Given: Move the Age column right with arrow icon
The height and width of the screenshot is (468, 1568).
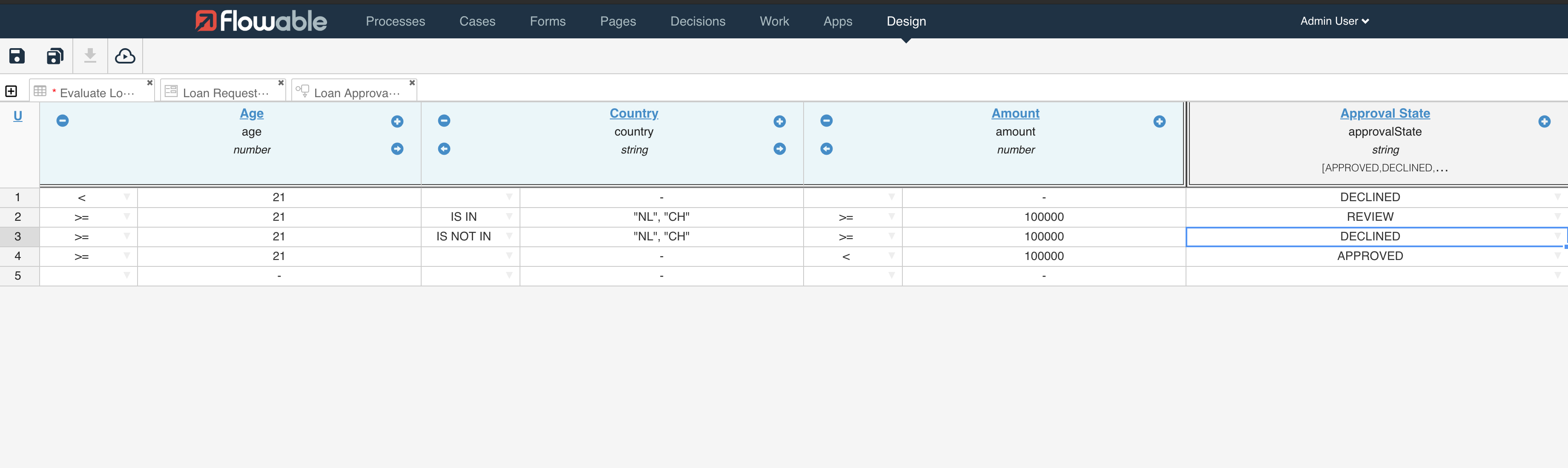Looking at the screenshot, I should pos(397,149).
